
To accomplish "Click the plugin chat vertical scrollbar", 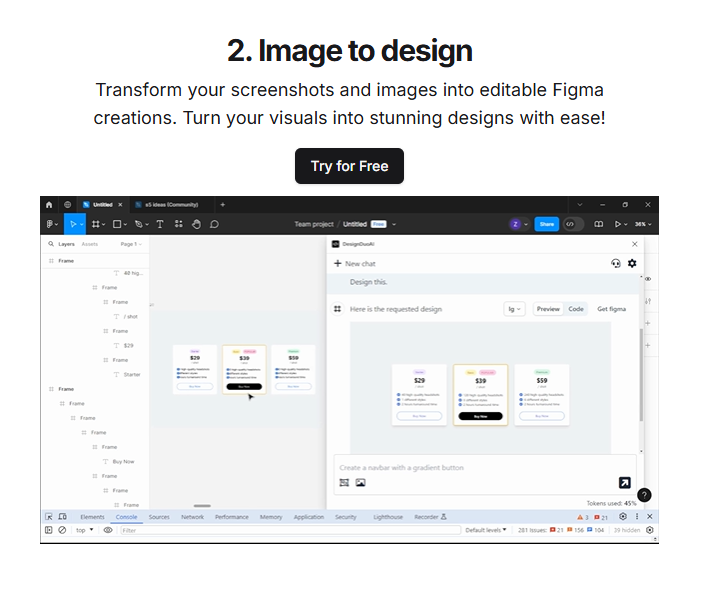I will (x=641, y=375).
